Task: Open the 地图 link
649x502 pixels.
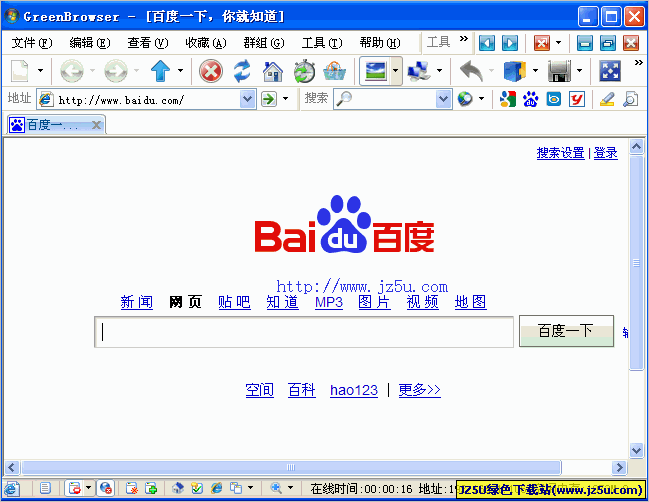Action: [471, 302]
